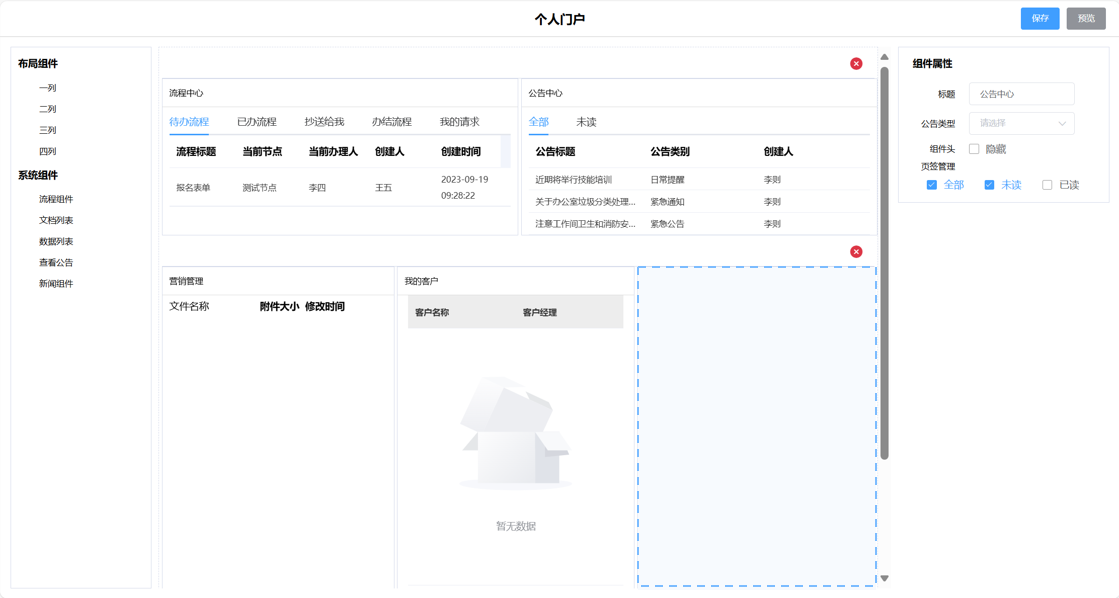Click the scrollbar up arrow
1119x598 pixels.
(884, 57)
